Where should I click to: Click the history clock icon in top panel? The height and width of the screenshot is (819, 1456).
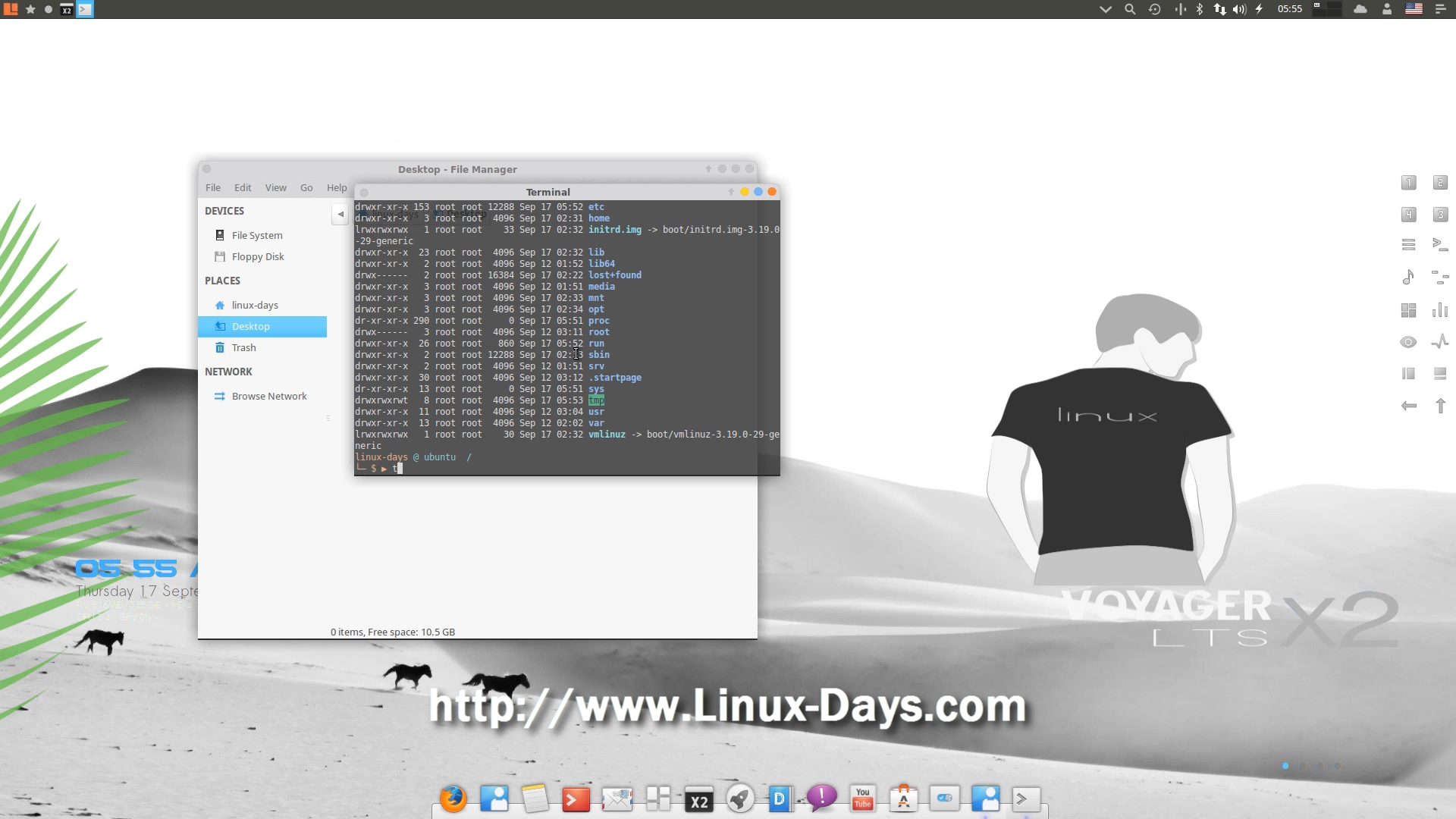(x=1154, y=9)
